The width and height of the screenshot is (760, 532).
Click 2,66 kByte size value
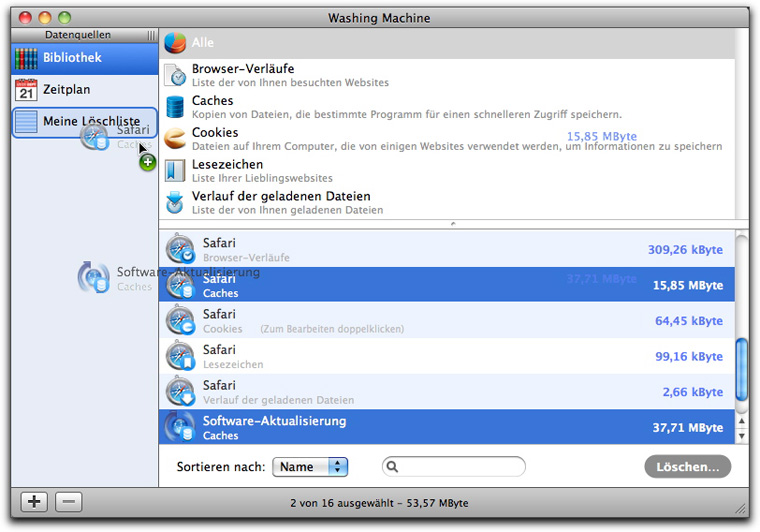click(693, 392)
